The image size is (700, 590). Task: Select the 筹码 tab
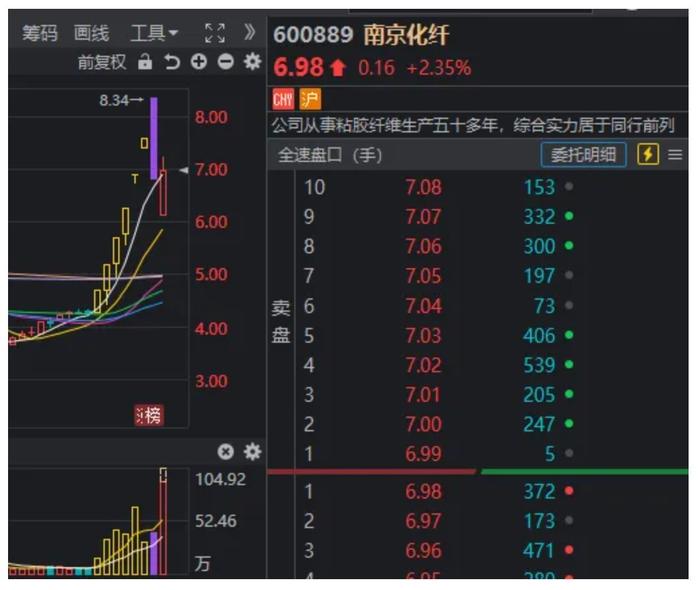pyautogui.click(x=41, y=34)
